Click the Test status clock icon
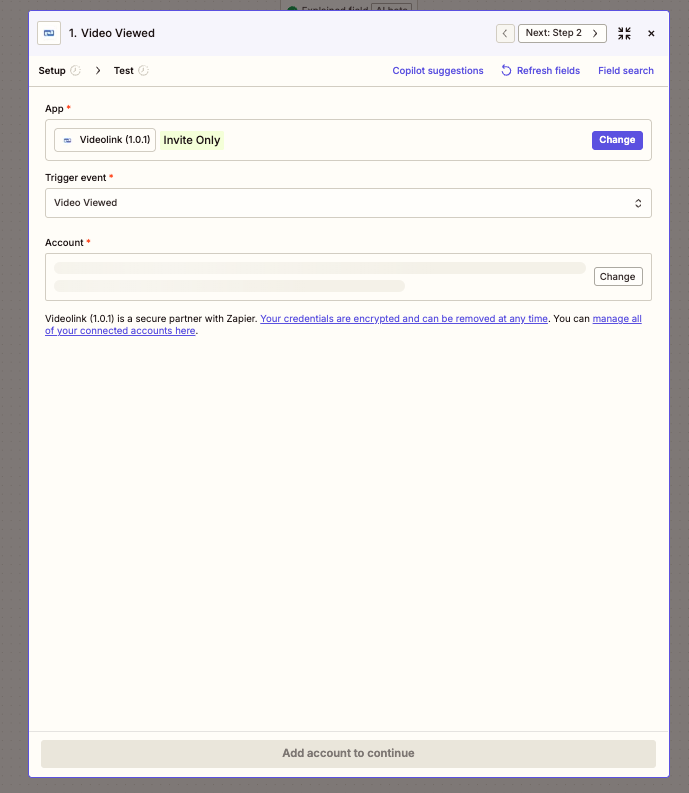Screen dimensions: 689x793 pos(143,71)
